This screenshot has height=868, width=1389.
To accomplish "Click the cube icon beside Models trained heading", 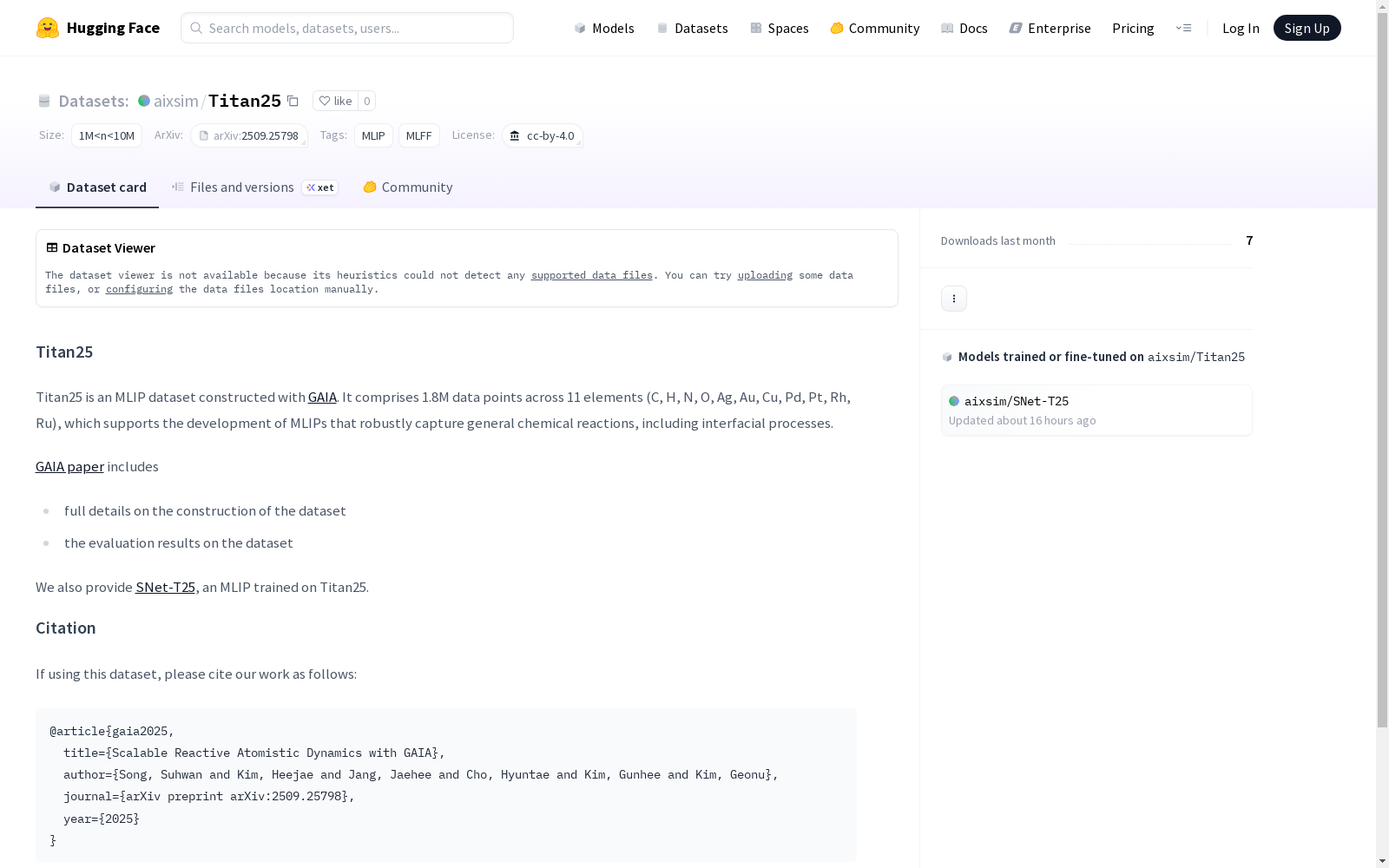I will (x=947, y=357).
